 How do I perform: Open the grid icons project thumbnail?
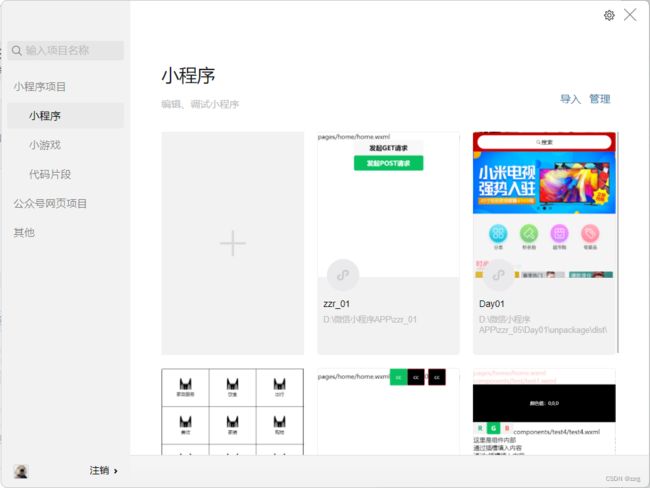coord(233,412)
